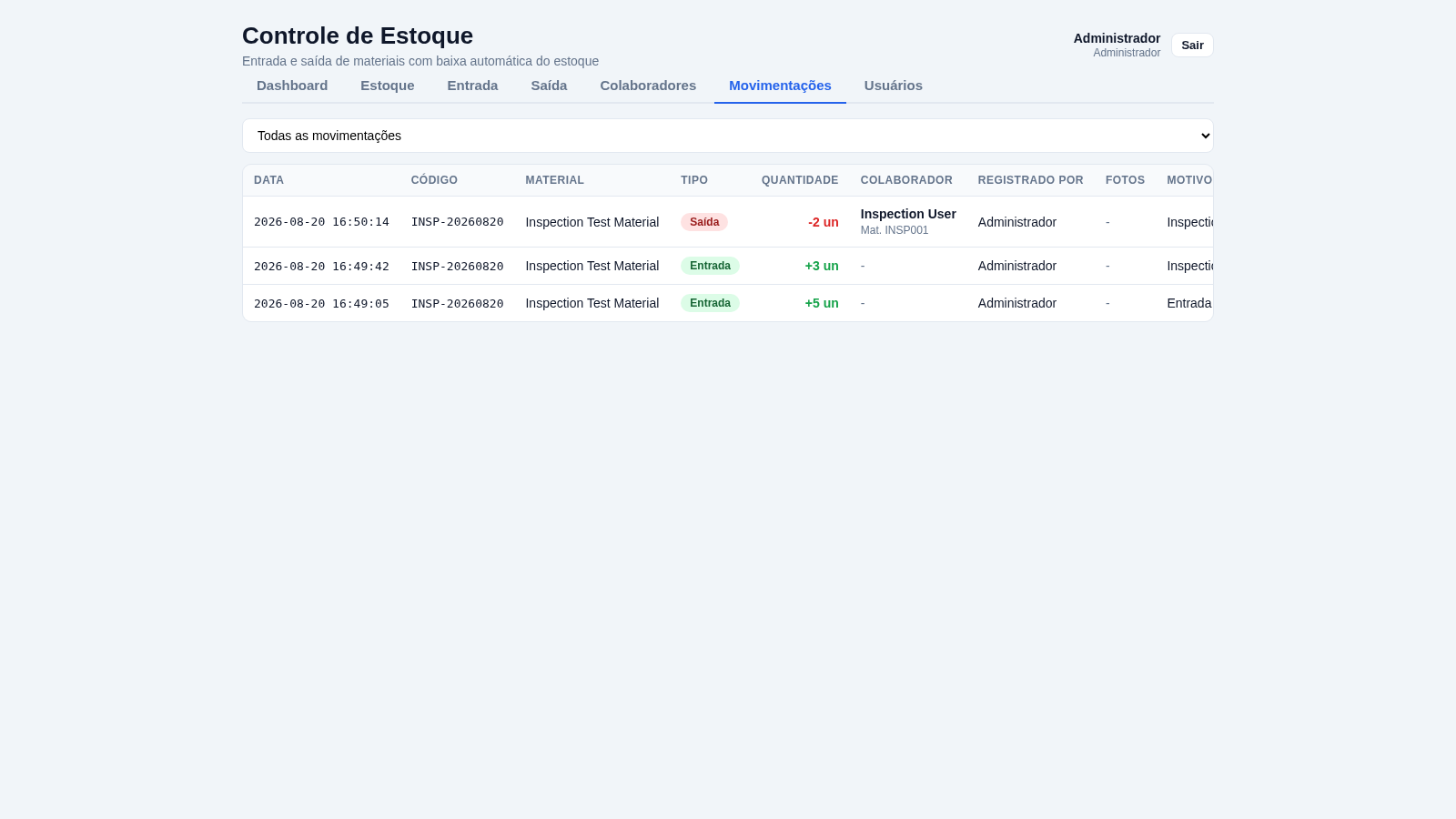Click the Sair logout button

click(x=1192, y=45)
